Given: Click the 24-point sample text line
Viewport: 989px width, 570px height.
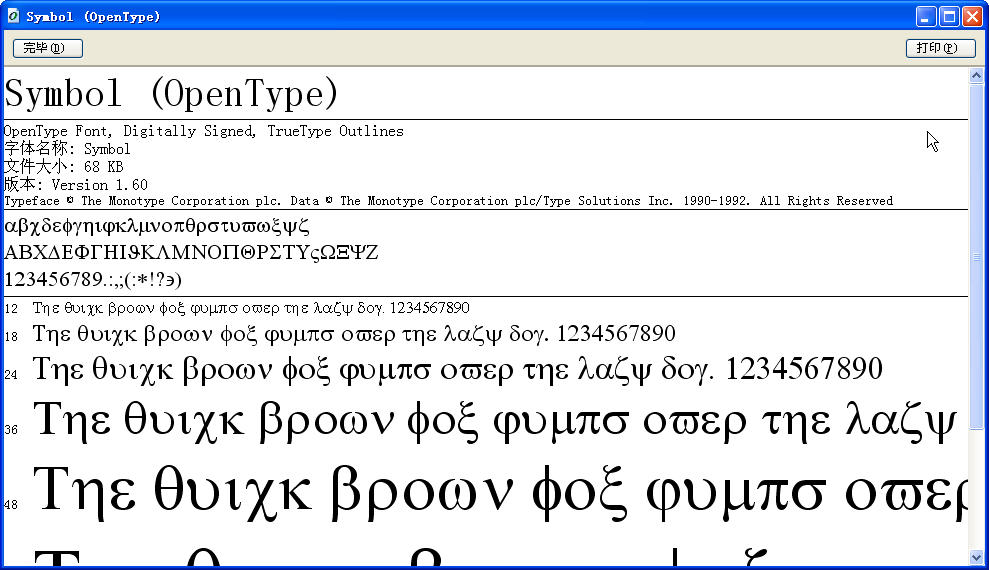Looking at the screenshot, I should pyautogui.click(x=457, y=371).
